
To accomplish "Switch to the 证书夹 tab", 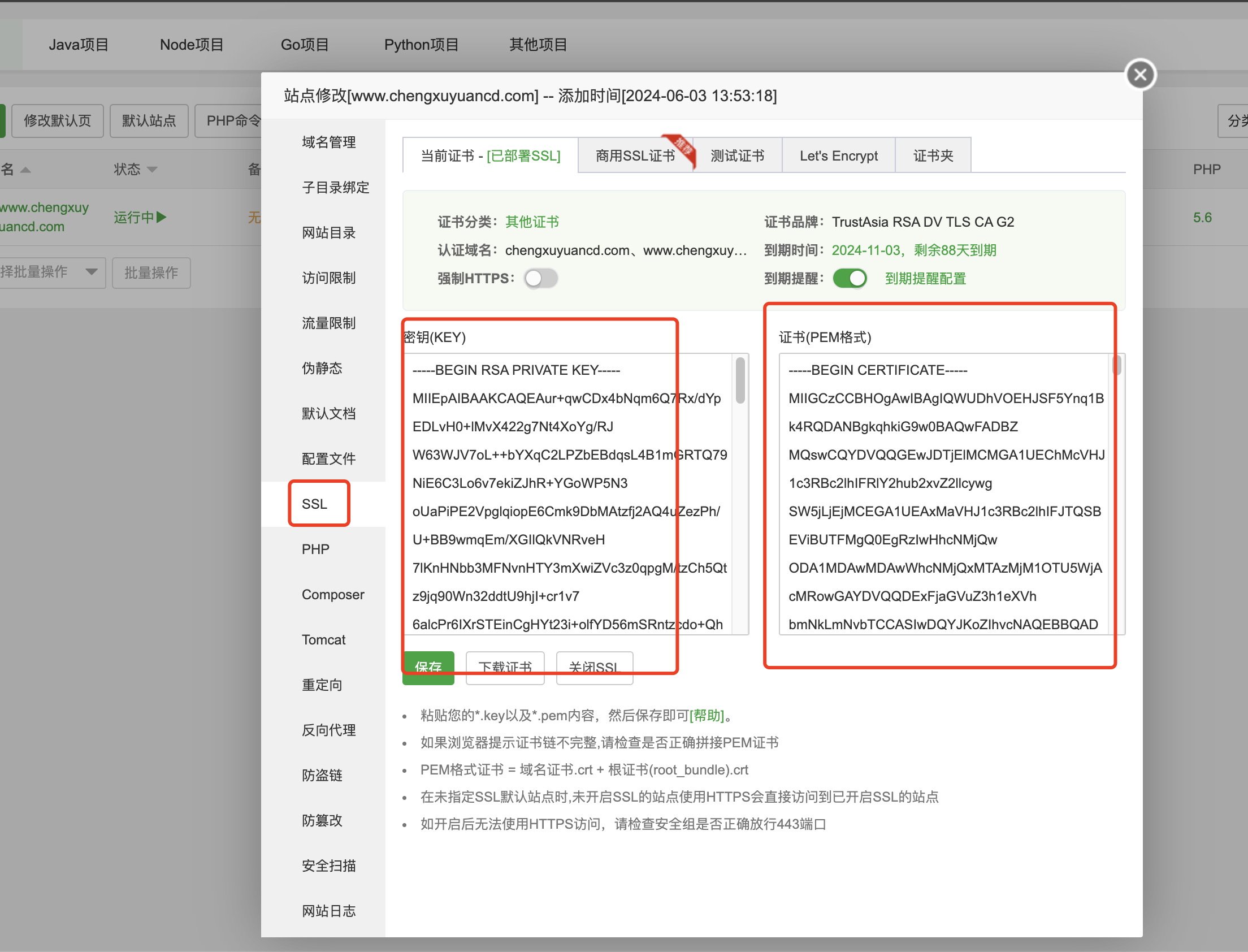I will pos(932,155).
